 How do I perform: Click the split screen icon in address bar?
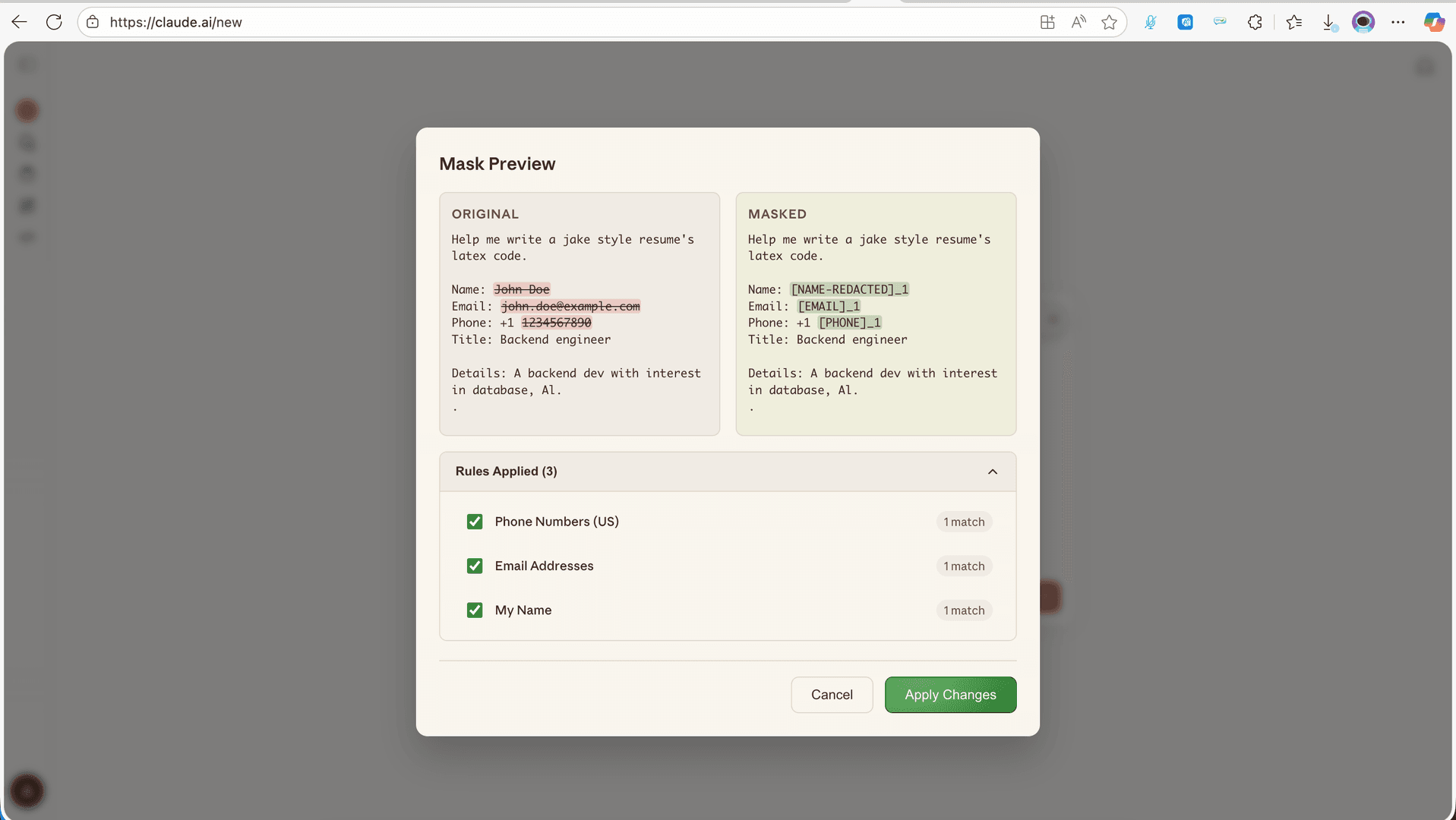tap(1047, 22)
